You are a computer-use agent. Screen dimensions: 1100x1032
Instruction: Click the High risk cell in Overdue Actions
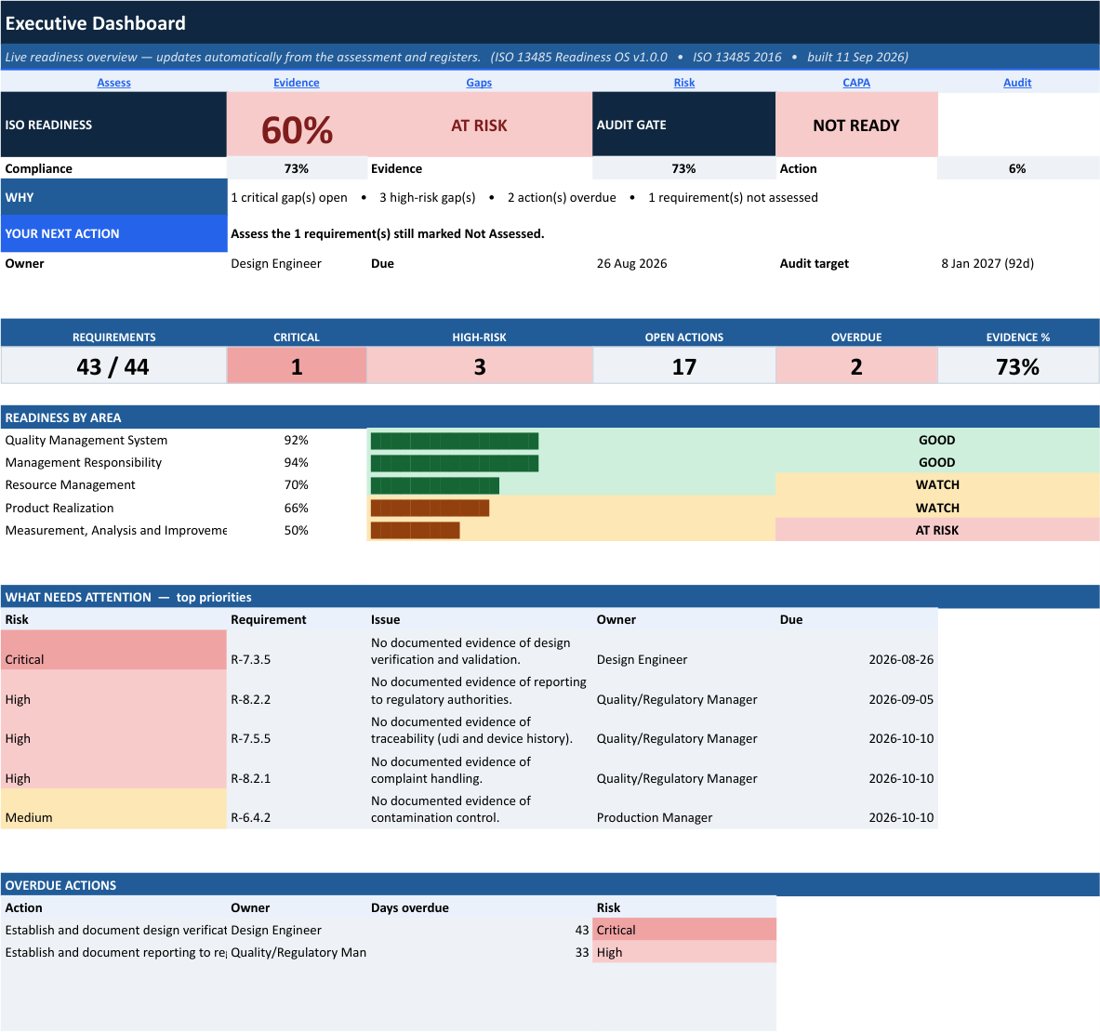click(x=684, y=953)
